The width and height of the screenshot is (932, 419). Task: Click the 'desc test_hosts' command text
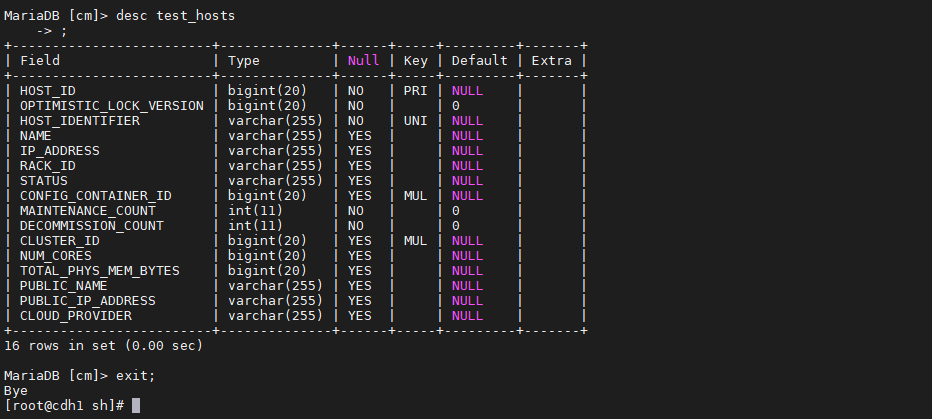175,16
